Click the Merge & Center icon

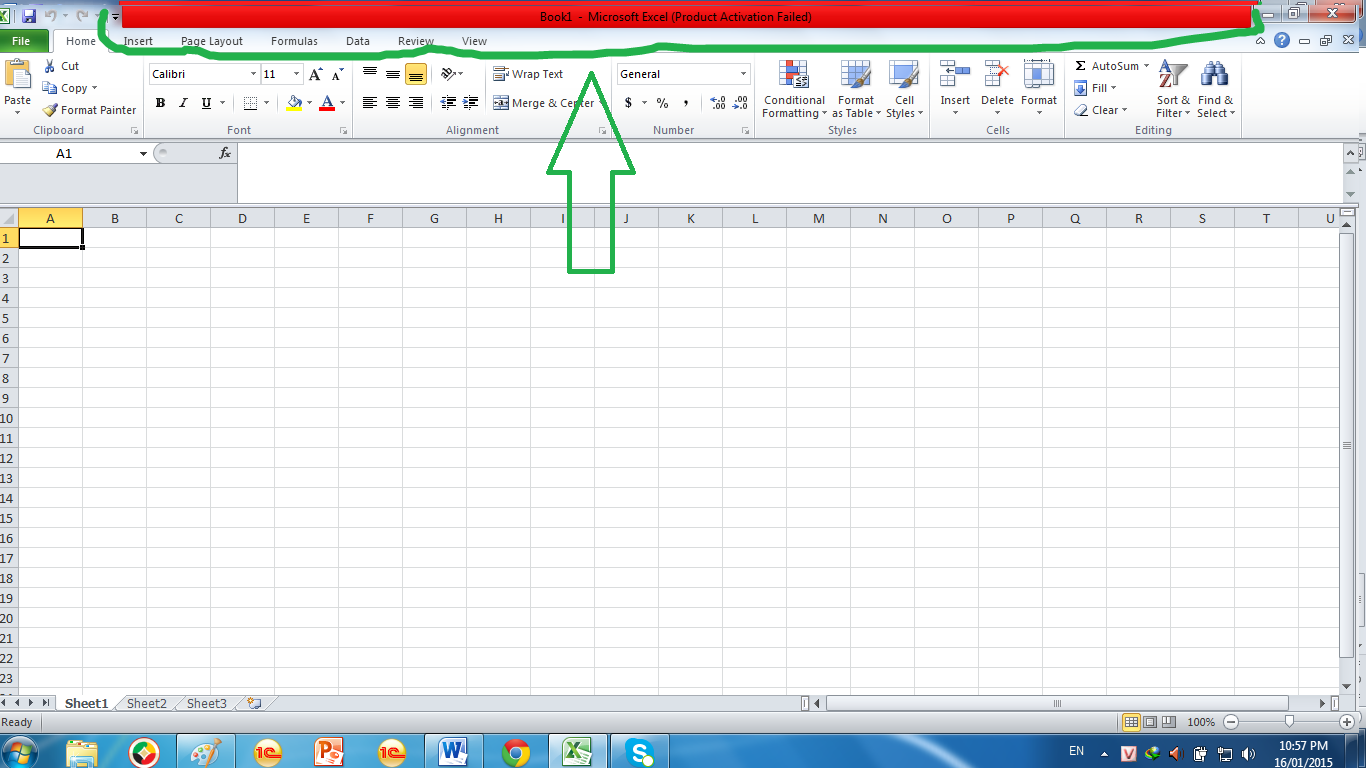coord(501,103)
